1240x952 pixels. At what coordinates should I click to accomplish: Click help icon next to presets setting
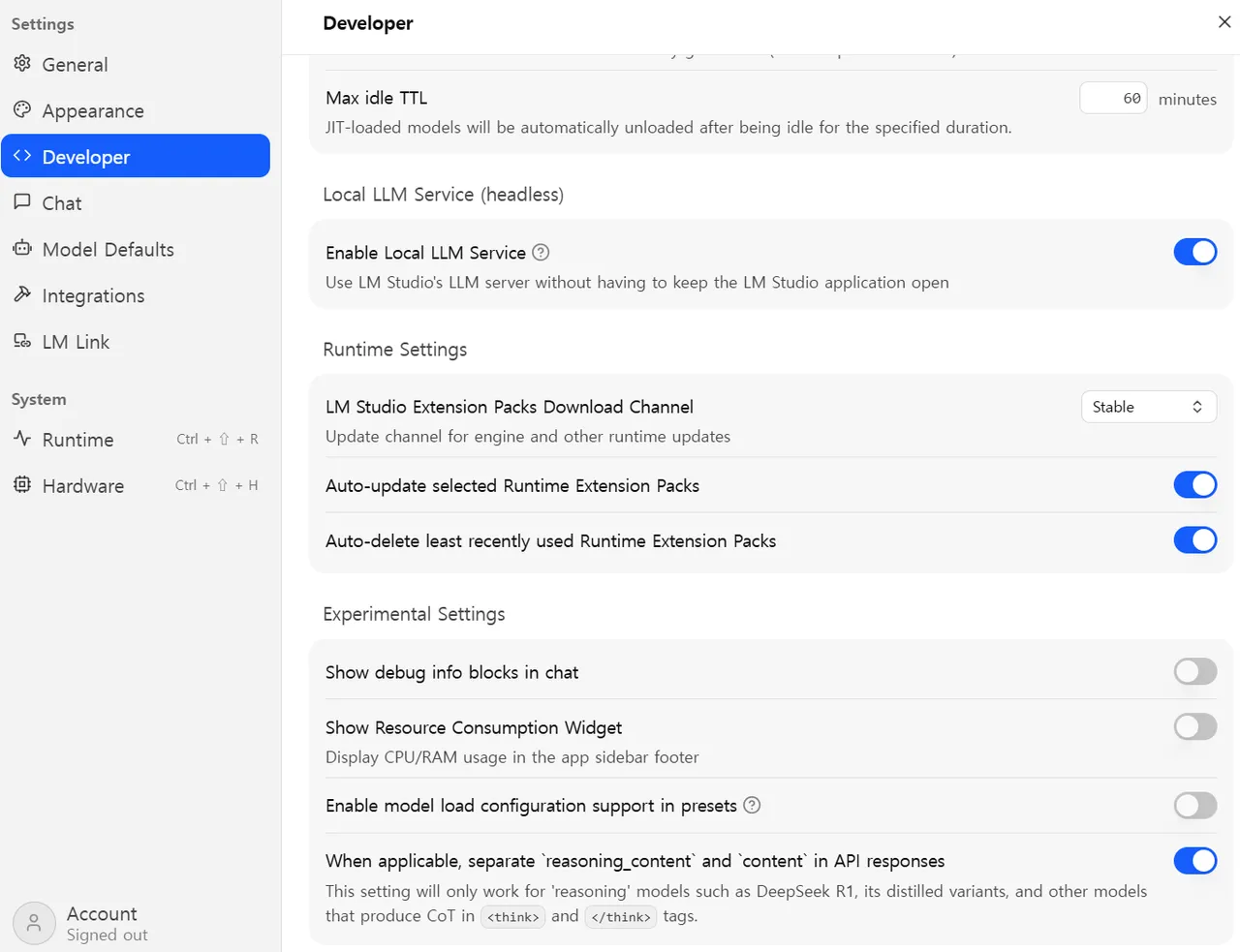click(x=752, y=805)
